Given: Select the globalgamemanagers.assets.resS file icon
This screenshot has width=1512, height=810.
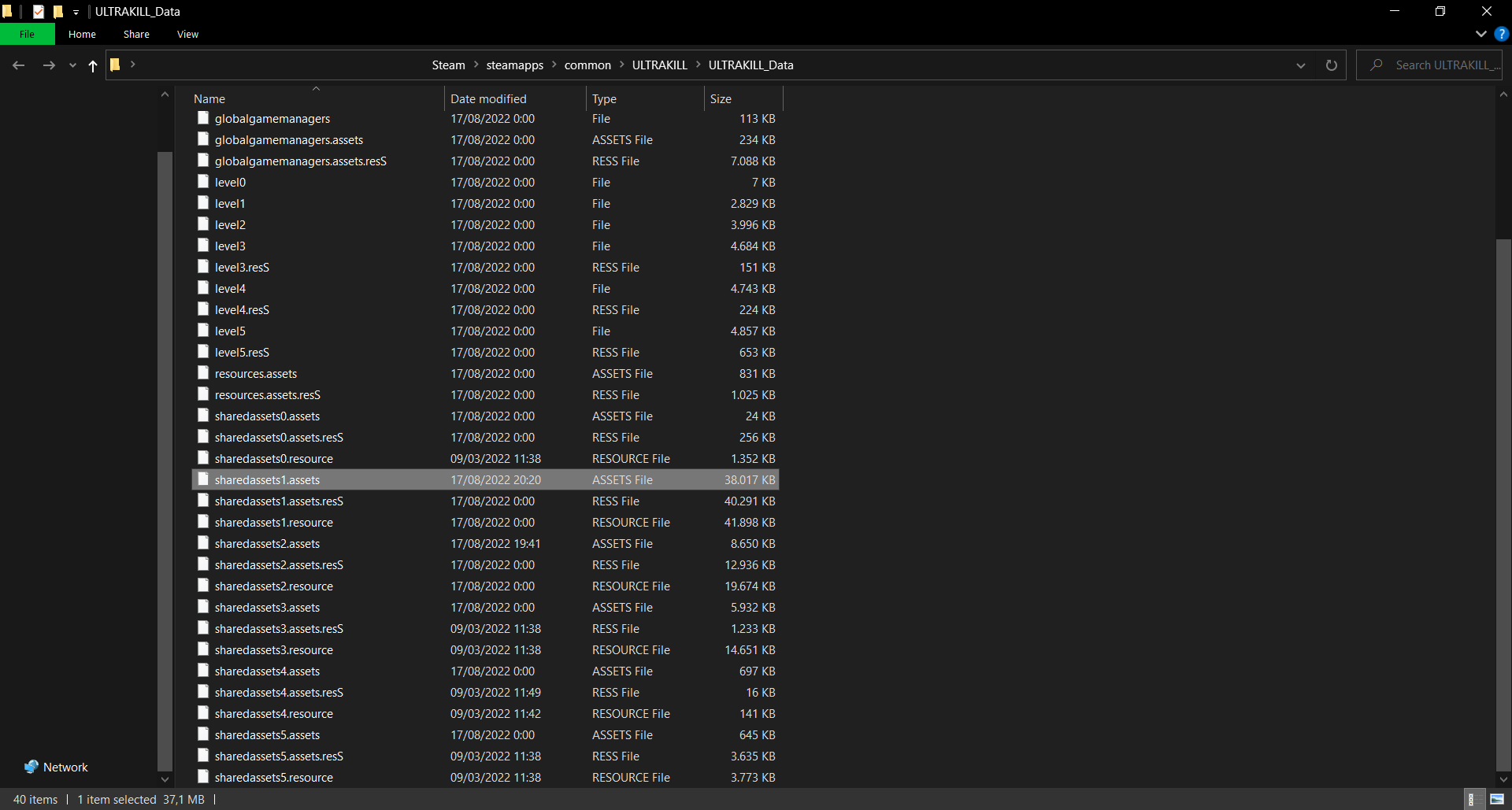Looking at the screenshot, I should point(203,161).
